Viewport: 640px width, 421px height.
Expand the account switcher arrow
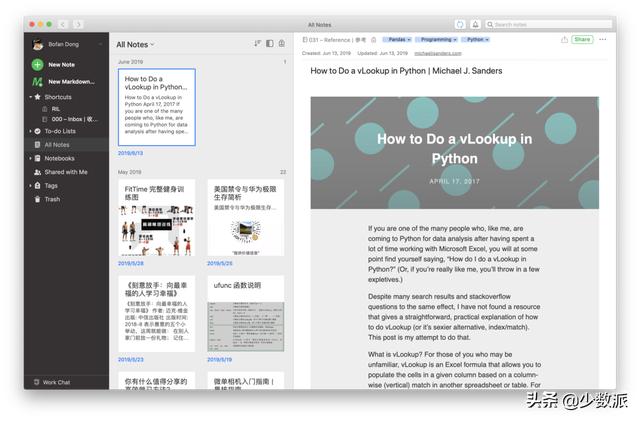point(100,44)
